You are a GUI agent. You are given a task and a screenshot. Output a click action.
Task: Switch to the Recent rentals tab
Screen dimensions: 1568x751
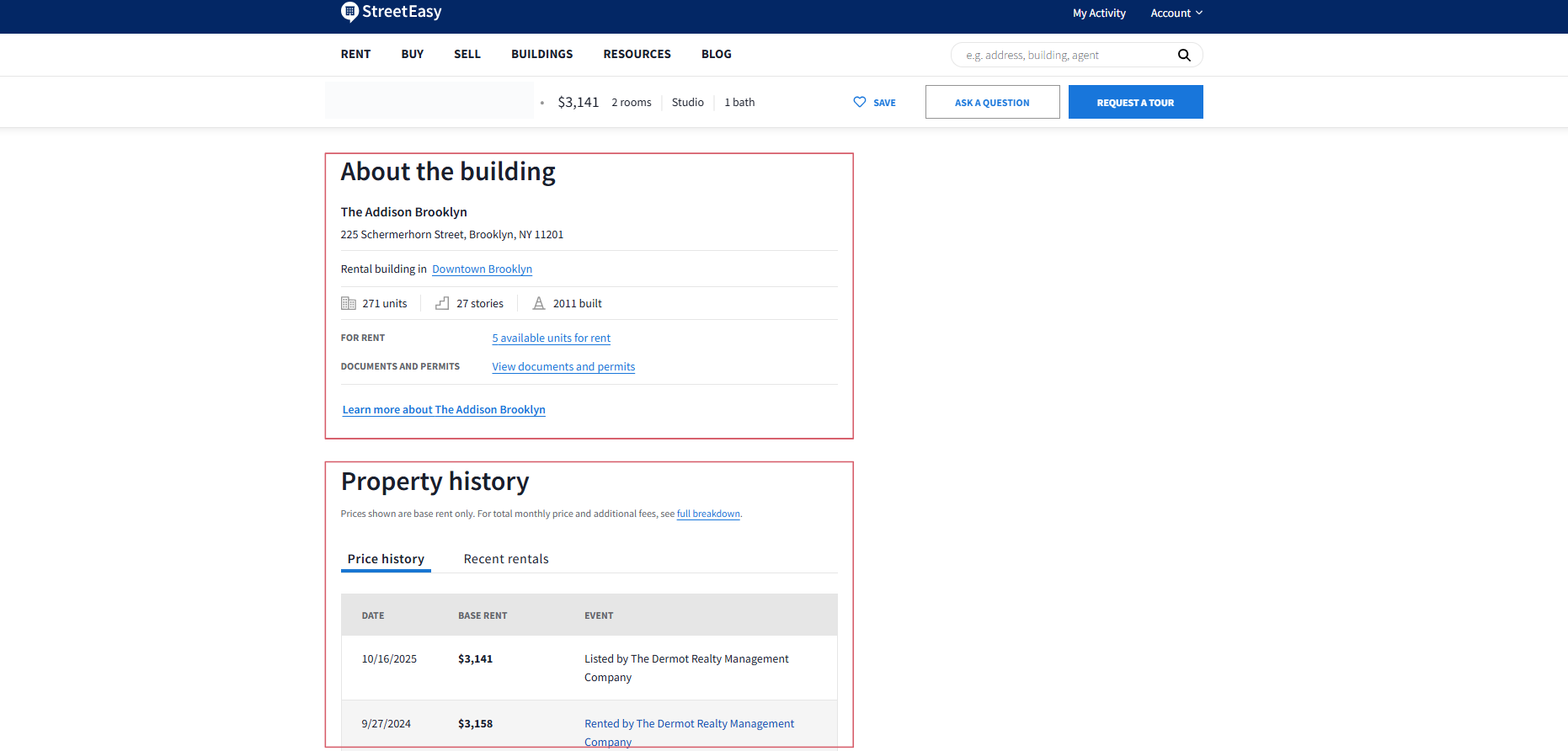(505, 559)
